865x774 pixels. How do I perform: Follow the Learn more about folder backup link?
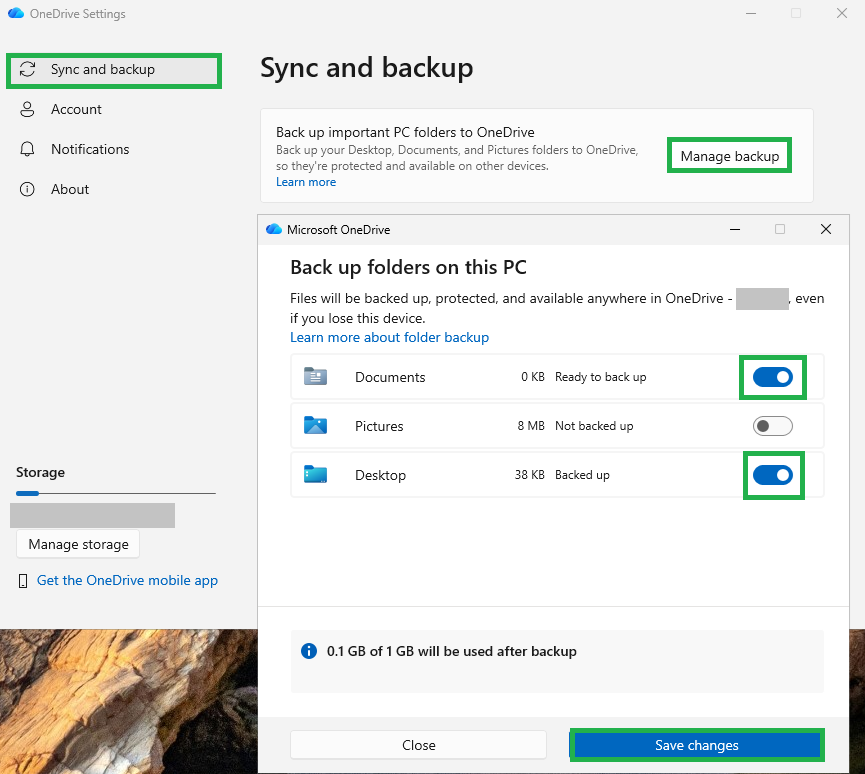click(x=389, y=337)
